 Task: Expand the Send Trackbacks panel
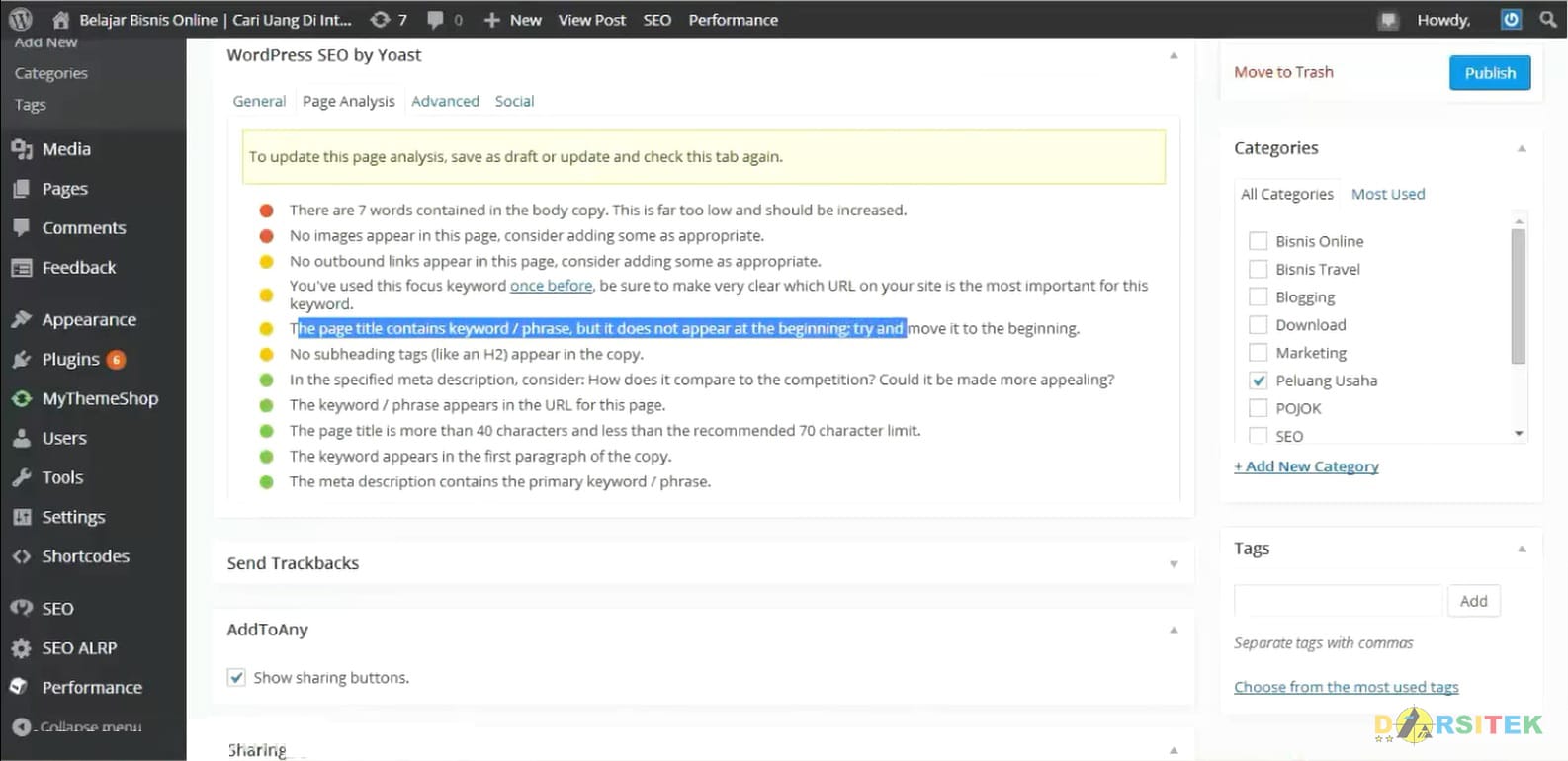[x=1174, y=564]
